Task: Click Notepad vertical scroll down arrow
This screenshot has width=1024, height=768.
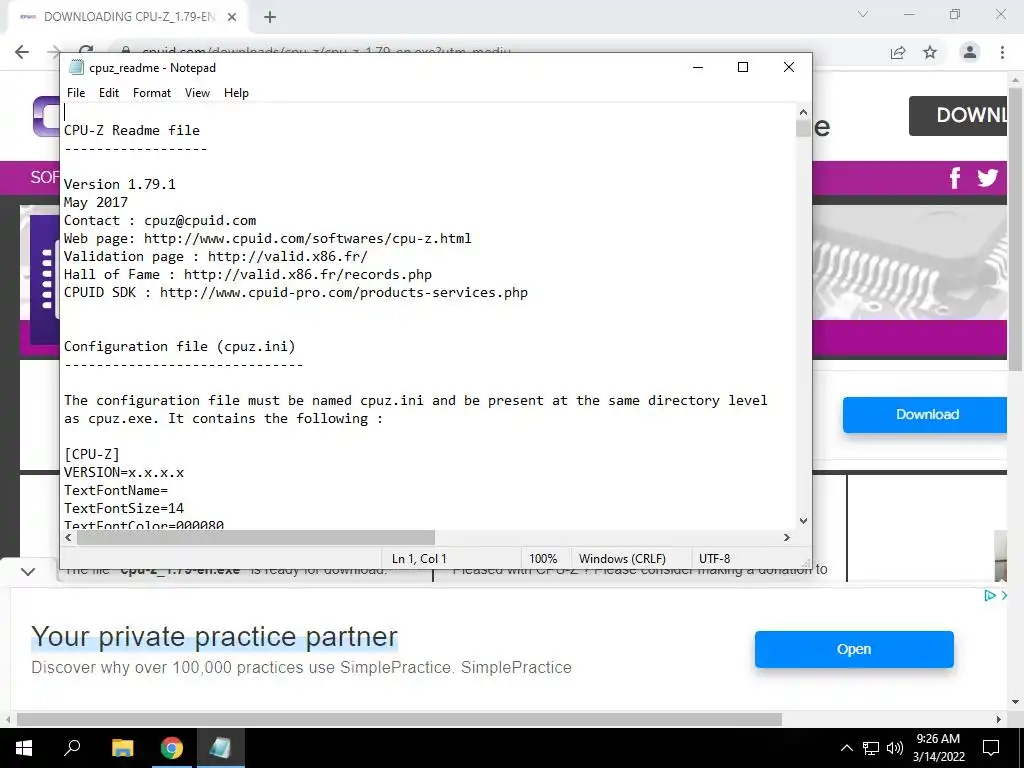Action: (803, 520)
